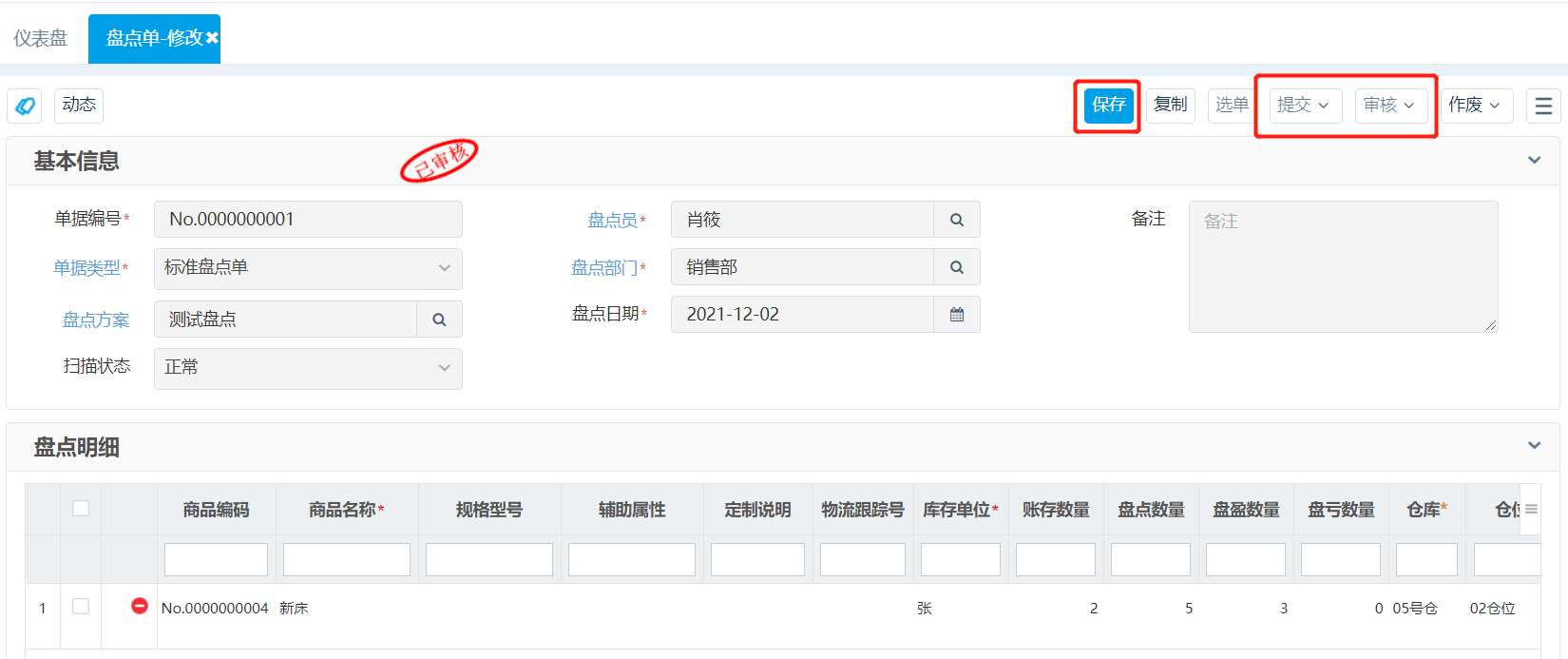Click the filter box under 商品编码
The width and height of the screenshot is (1568, 659).
(217, 559)
